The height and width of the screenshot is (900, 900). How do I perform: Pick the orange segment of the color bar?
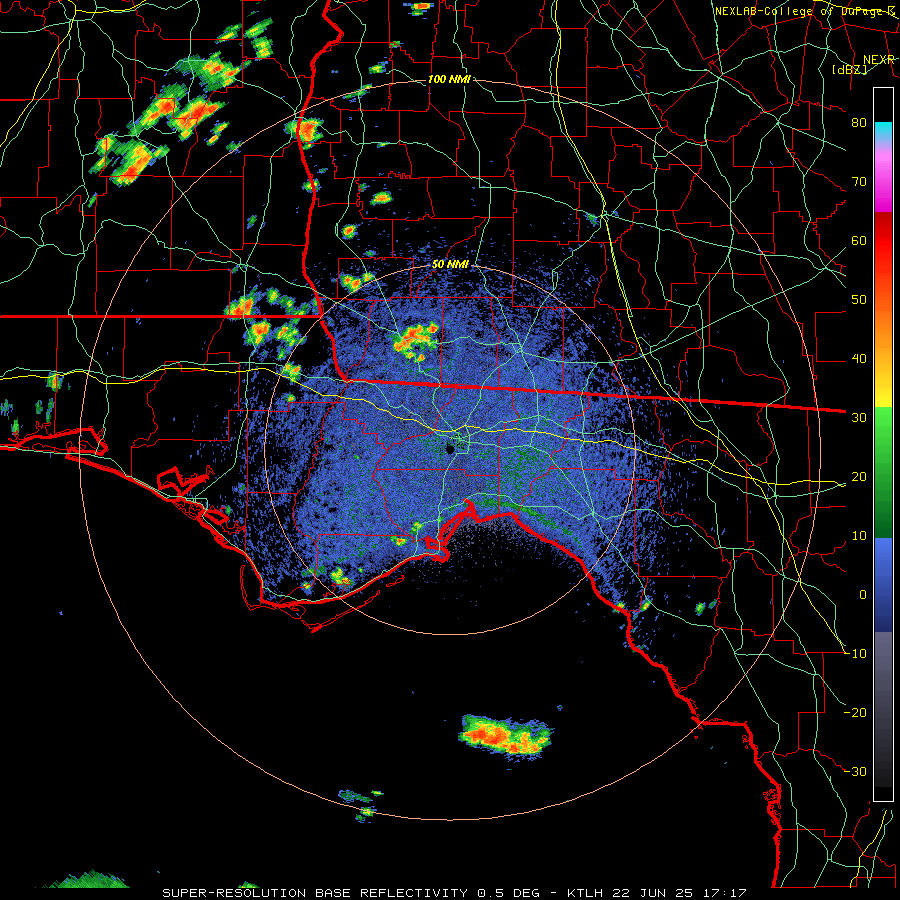click(x=883, y=330)
